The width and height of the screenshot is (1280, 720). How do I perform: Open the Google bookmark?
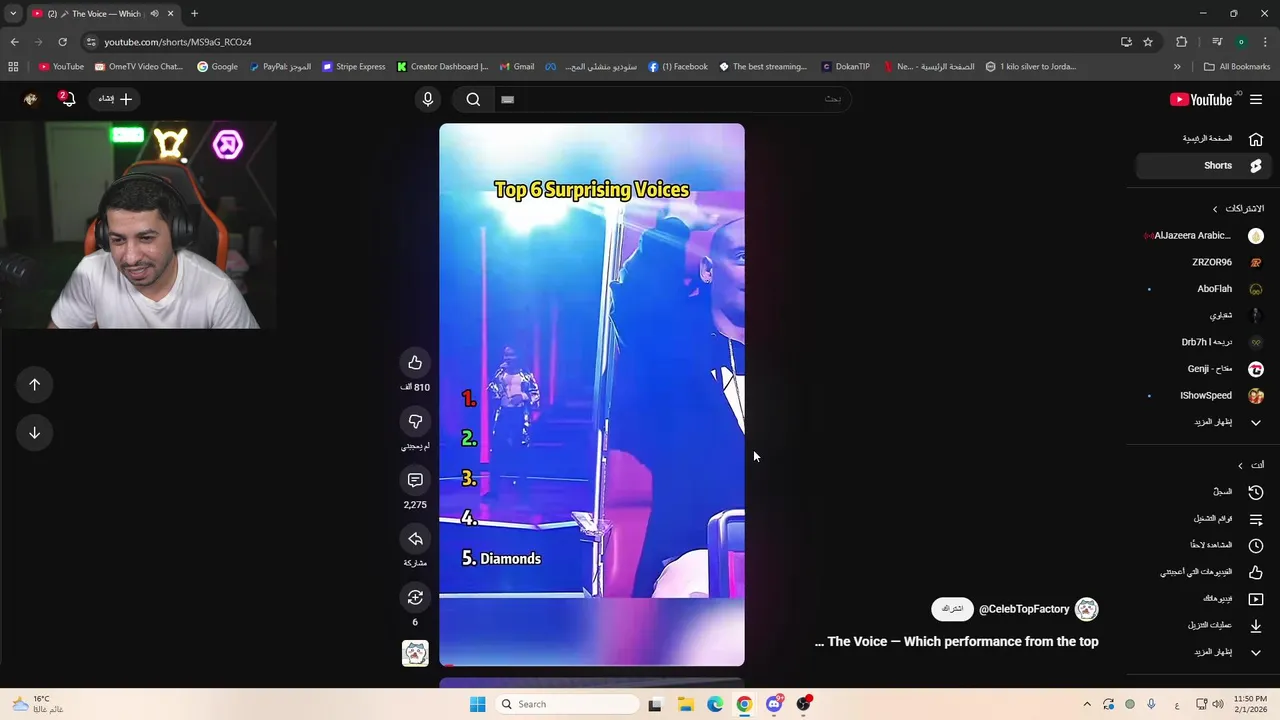tap(217, 67)
